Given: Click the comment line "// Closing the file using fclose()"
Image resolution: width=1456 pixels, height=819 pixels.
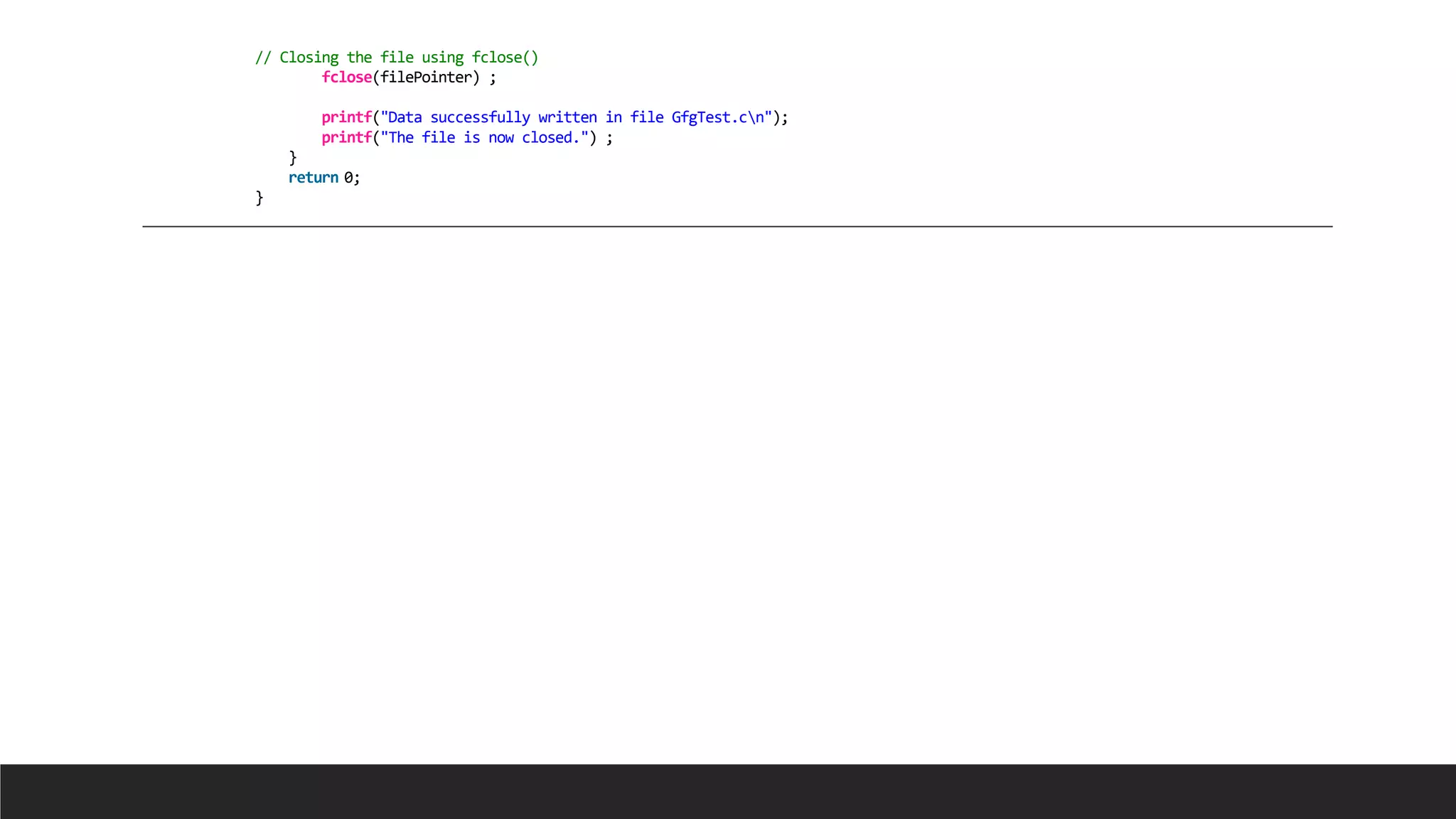Looking at the screenshot, I should (397, 58).
